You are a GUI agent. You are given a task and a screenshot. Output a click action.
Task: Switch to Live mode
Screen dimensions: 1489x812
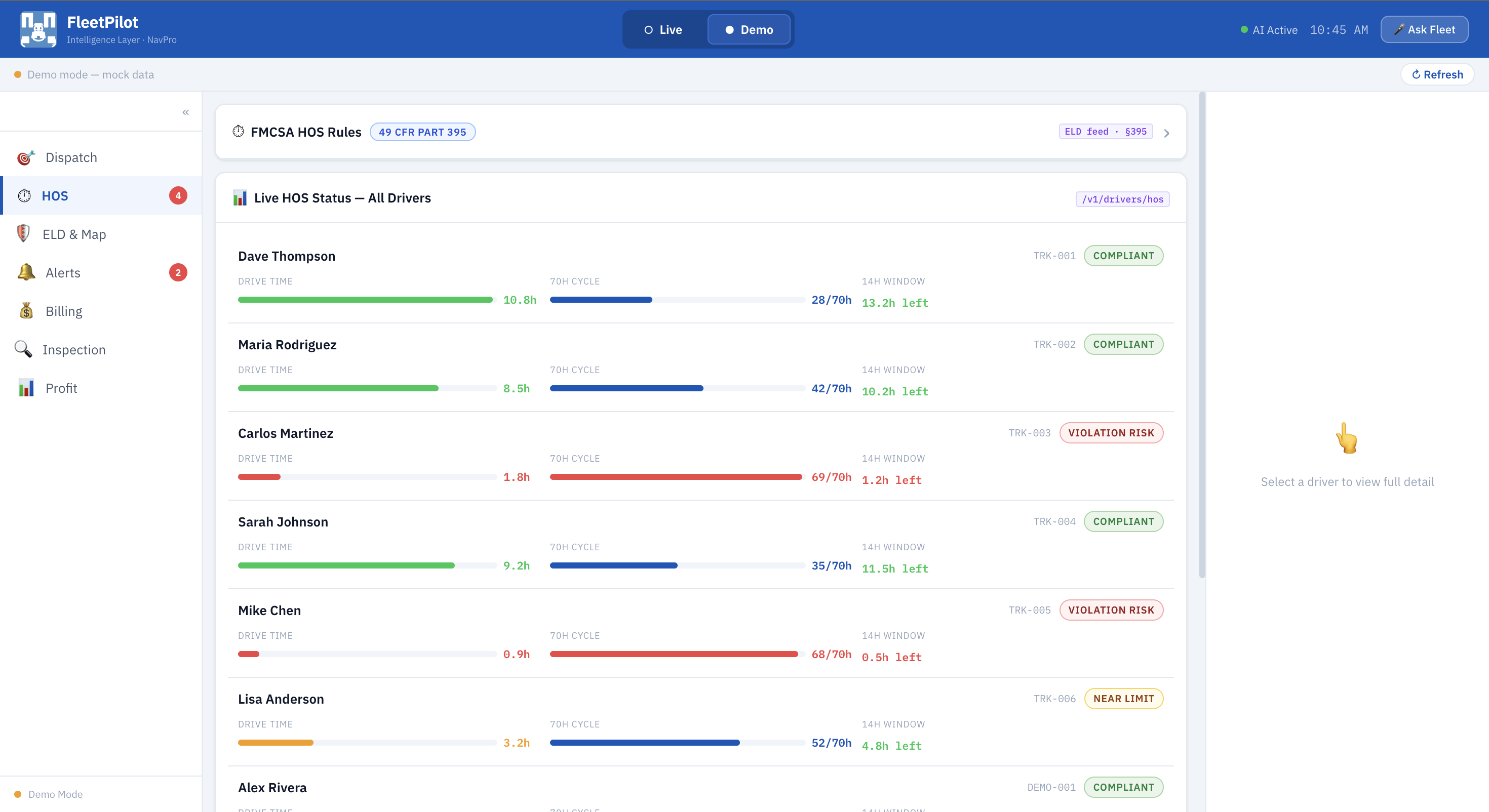663,29
